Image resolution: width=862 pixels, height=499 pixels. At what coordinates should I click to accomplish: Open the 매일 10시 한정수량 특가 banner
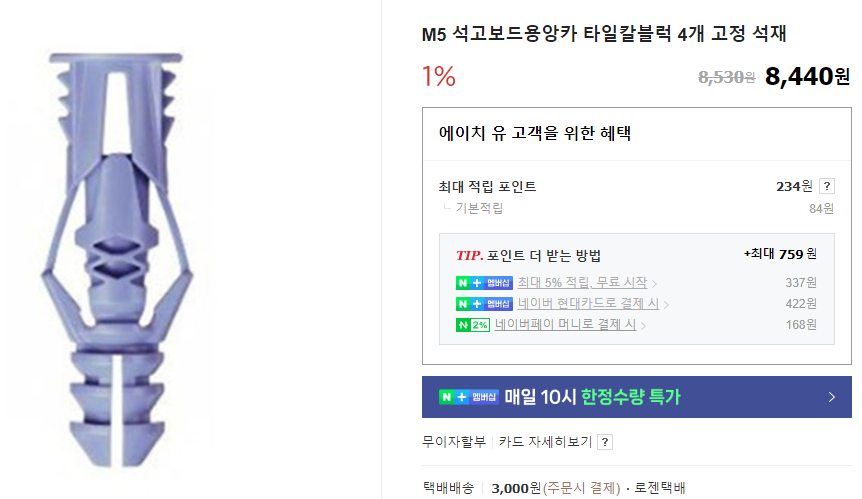click(x=592, y=397)
